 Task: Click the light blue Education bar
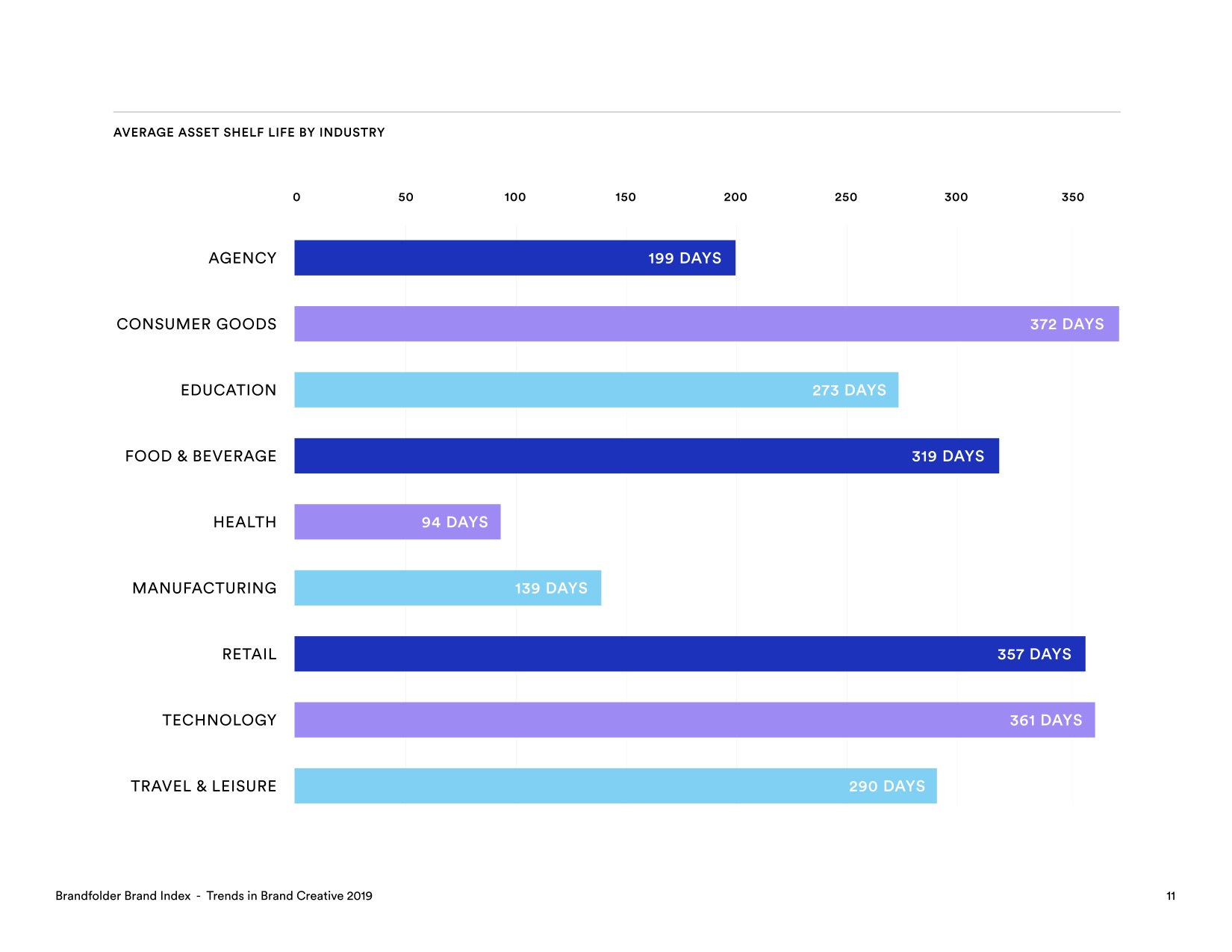596,390
